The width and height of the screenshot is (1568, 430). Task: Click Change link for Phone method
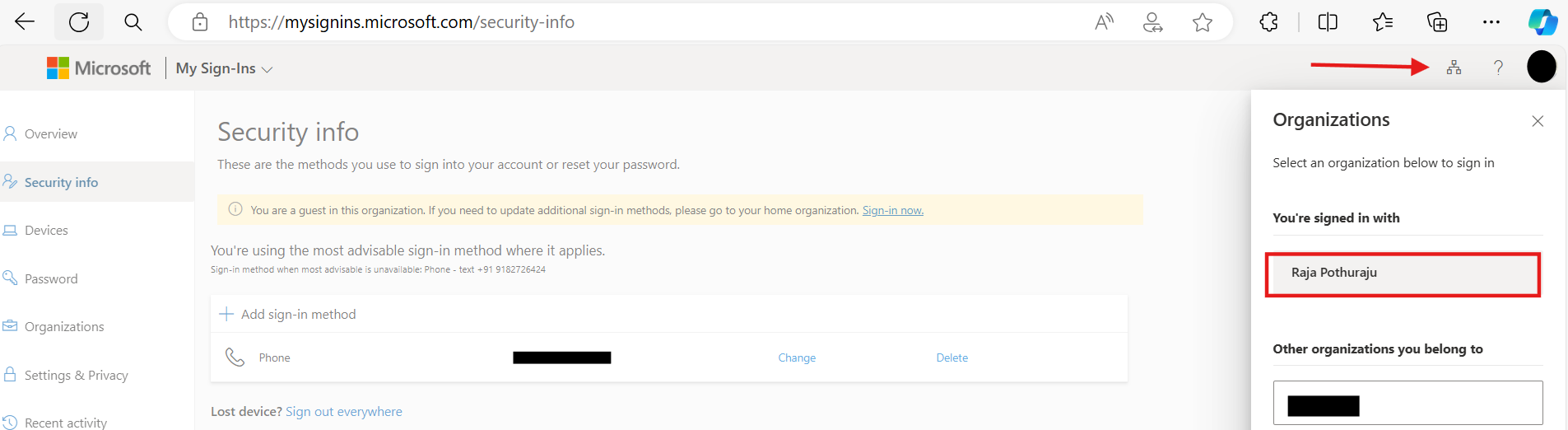click(x=797, y=358)
